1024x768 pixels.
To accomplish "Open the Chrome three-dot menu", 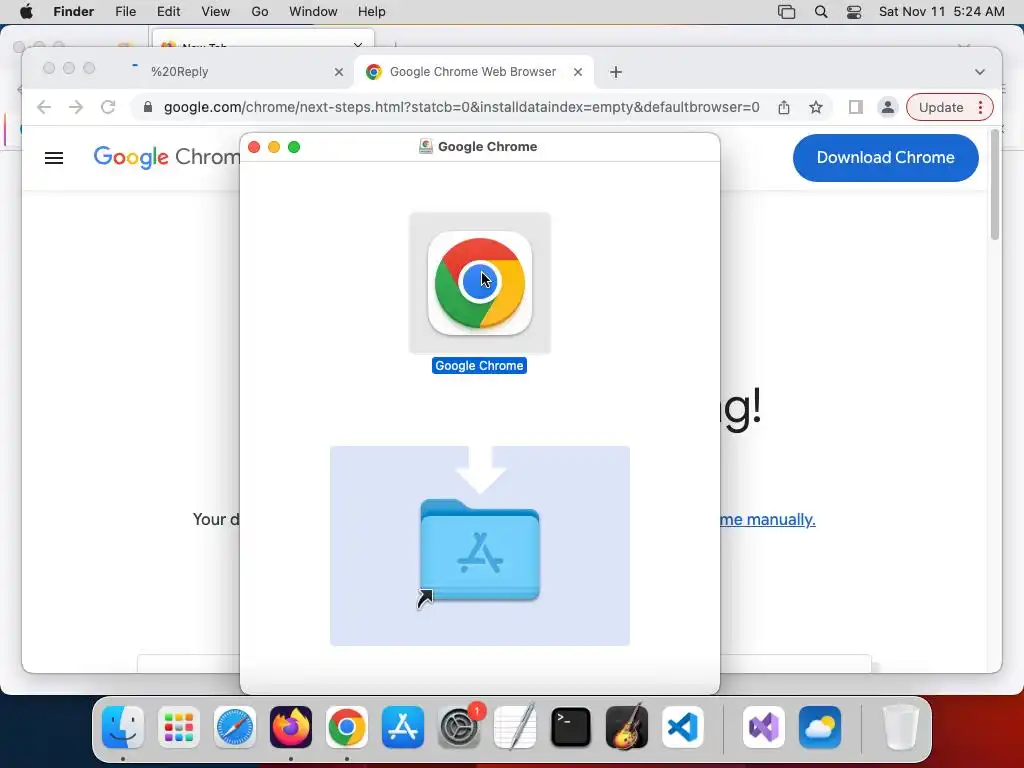I will 980,107.
